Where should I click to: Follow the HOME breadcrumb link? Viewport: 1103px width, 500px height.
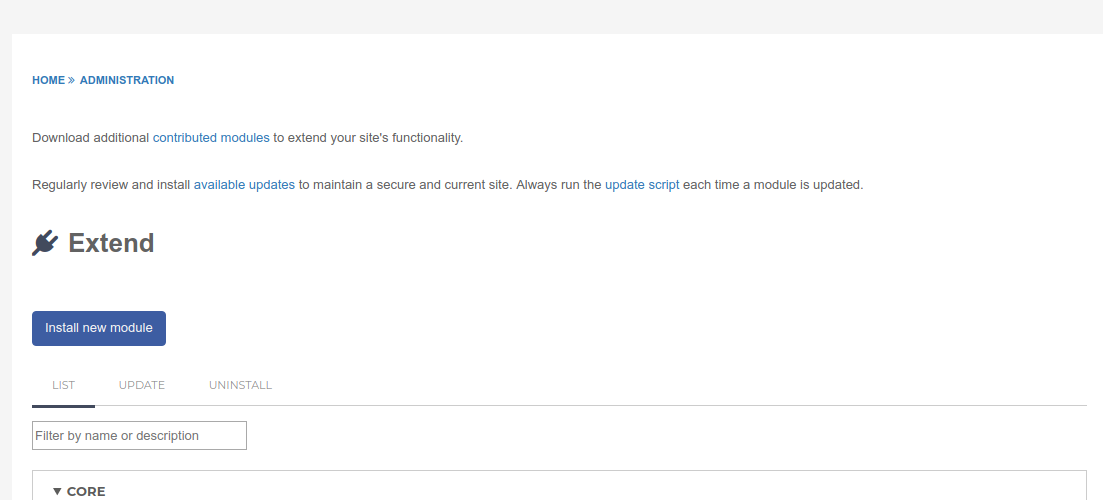pyautogui.click(x=48, y=80)
